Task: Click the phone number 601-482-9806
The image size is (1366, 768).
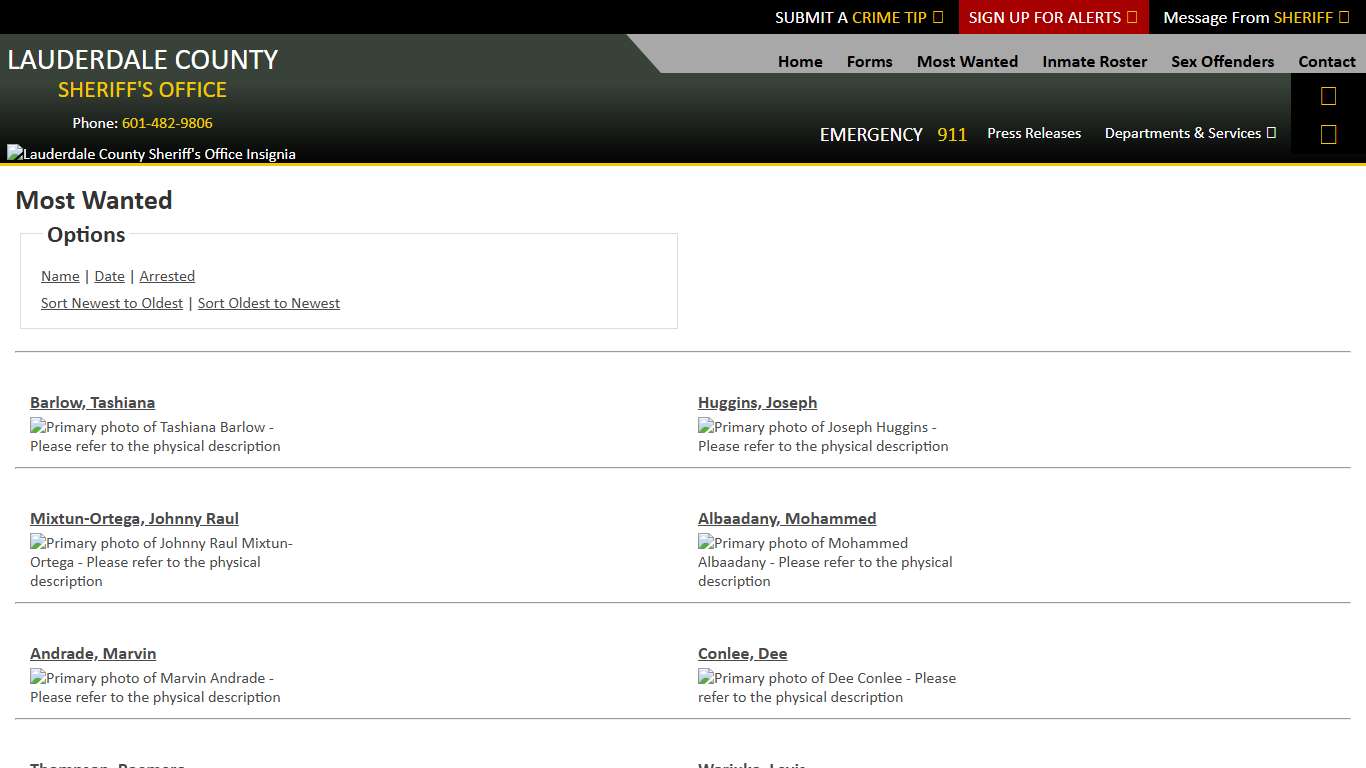Action: click(x=167, y=123)
